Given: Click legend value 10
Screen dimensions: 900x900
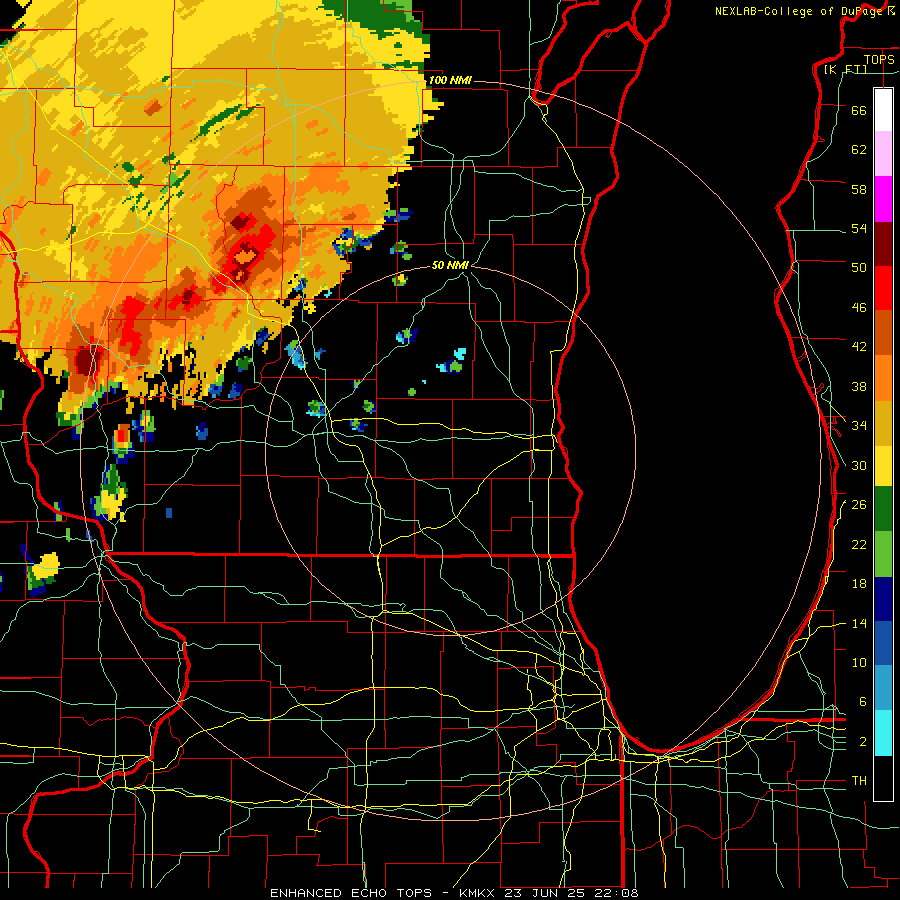Looking at the screenshot, I should [x=859, y=663].
